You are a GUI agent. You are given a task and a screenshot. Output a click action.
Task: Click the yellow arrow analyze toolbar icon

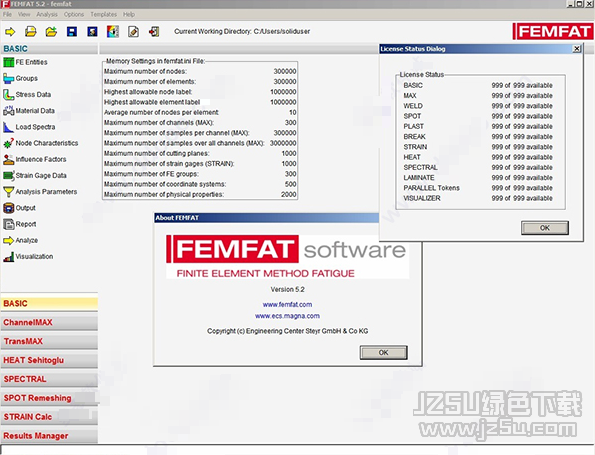(10, 31)
